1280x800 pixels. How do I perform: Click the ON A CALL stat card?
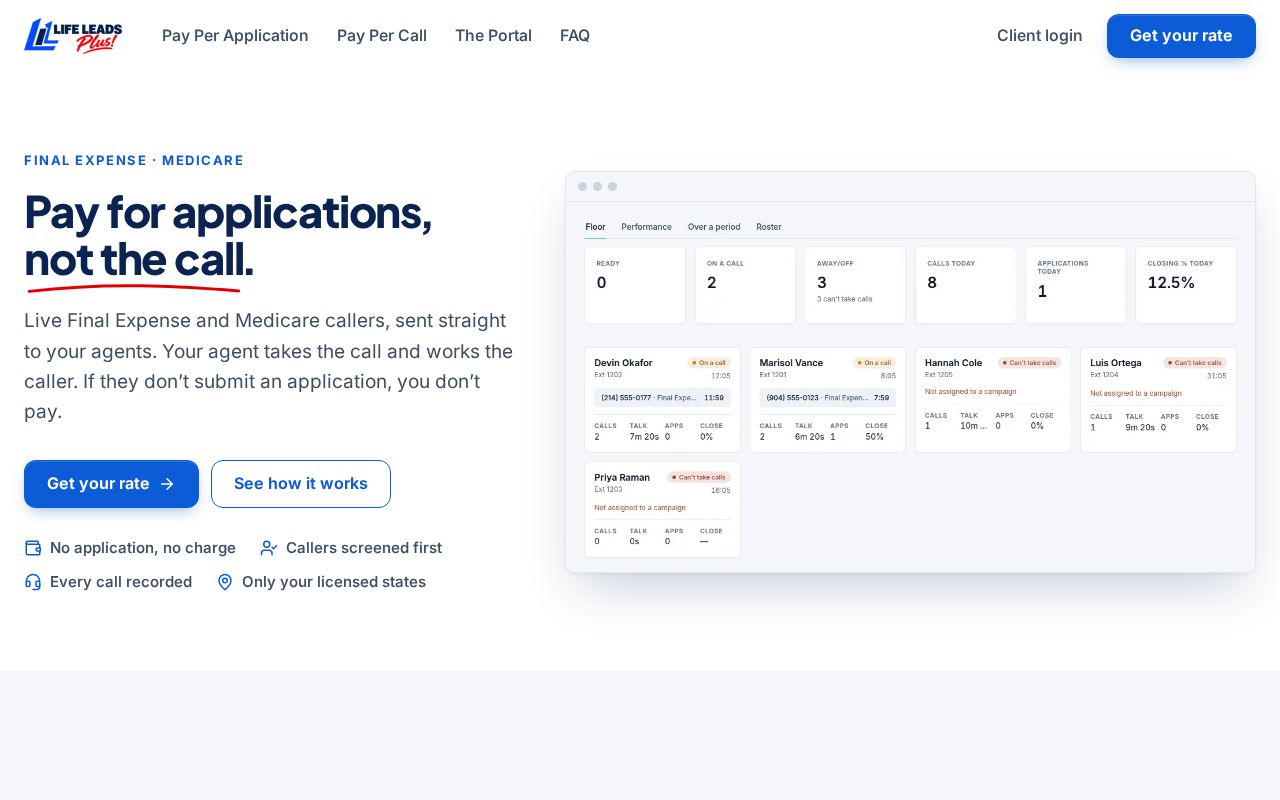(x=745, y=285)
